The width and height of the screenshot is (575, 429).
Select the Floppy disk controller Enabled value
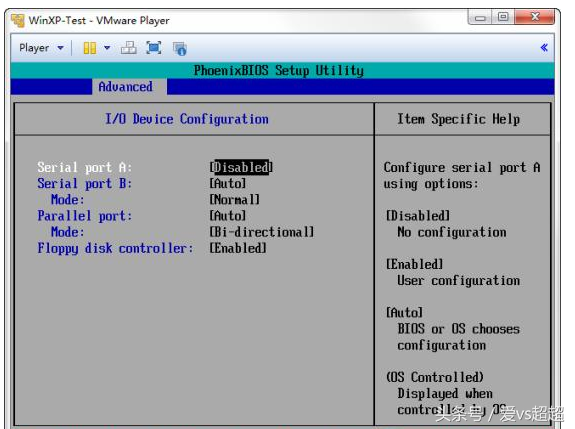click(238, 248)
